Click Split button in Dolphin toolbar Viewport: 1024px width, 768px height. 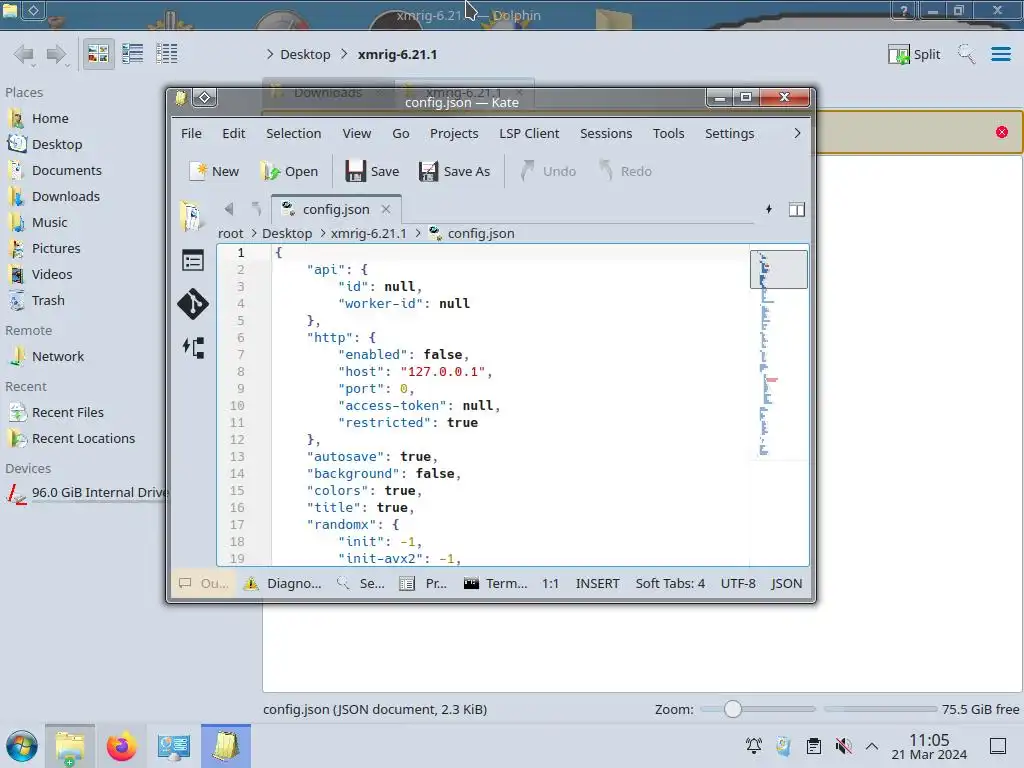[914, 54]
